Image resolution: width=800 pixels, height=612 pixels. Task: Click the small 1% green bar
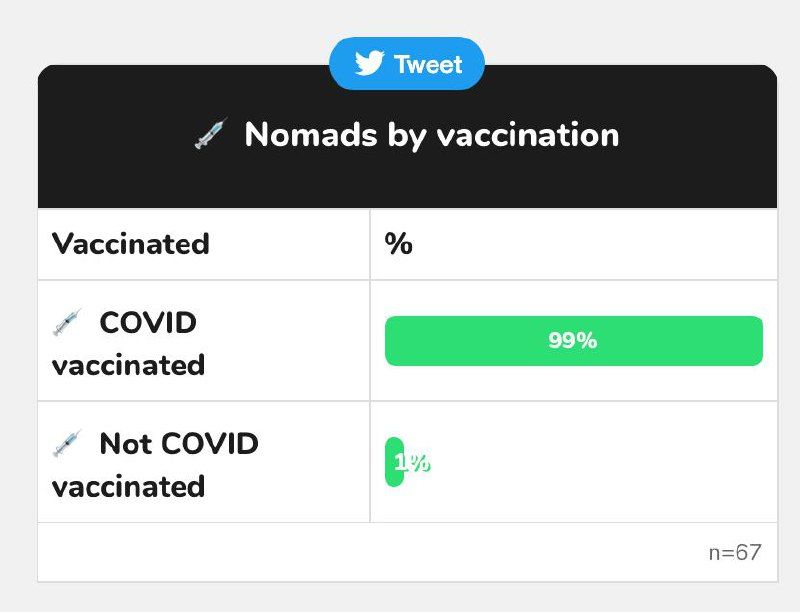pos(394,462)
